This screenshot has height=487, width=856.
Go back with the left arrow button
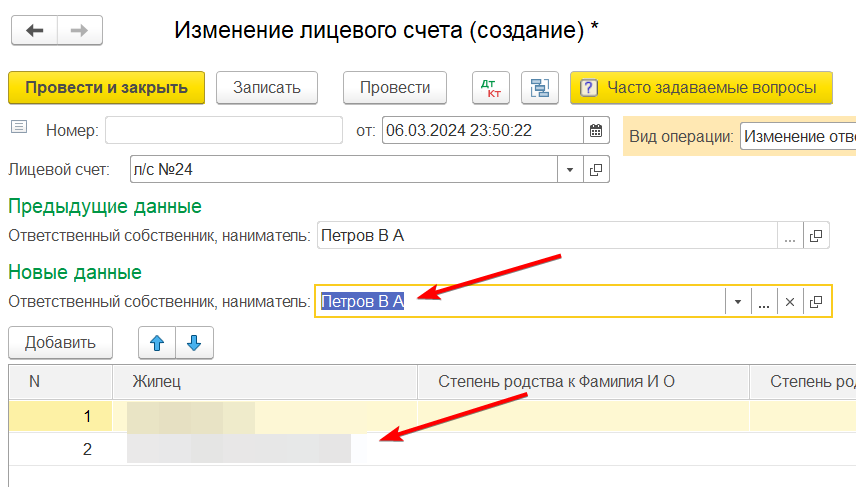(x=34, y=31)
